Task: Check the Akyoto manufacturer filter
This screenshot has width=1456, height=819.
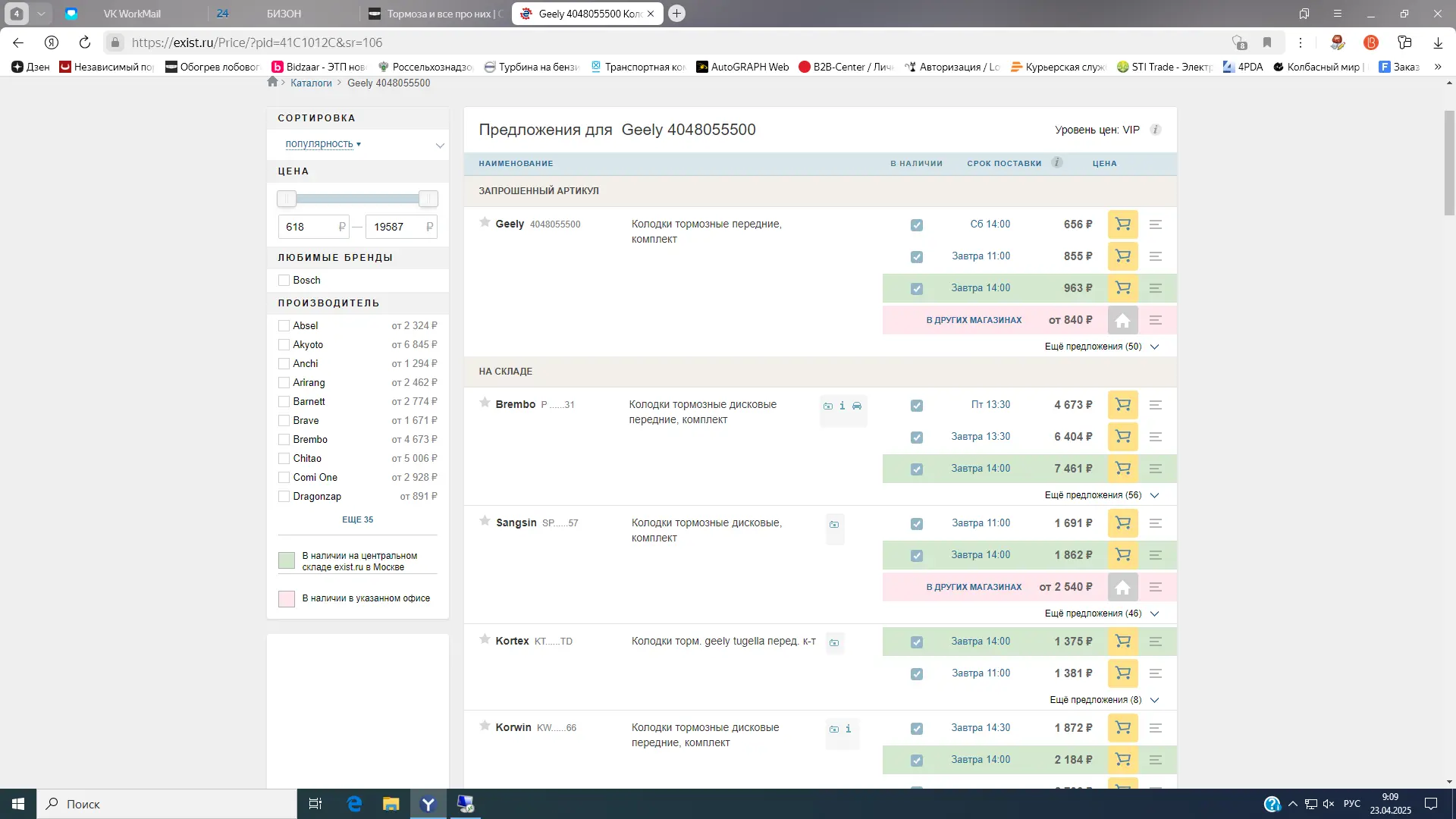Action: click(284, 345)
